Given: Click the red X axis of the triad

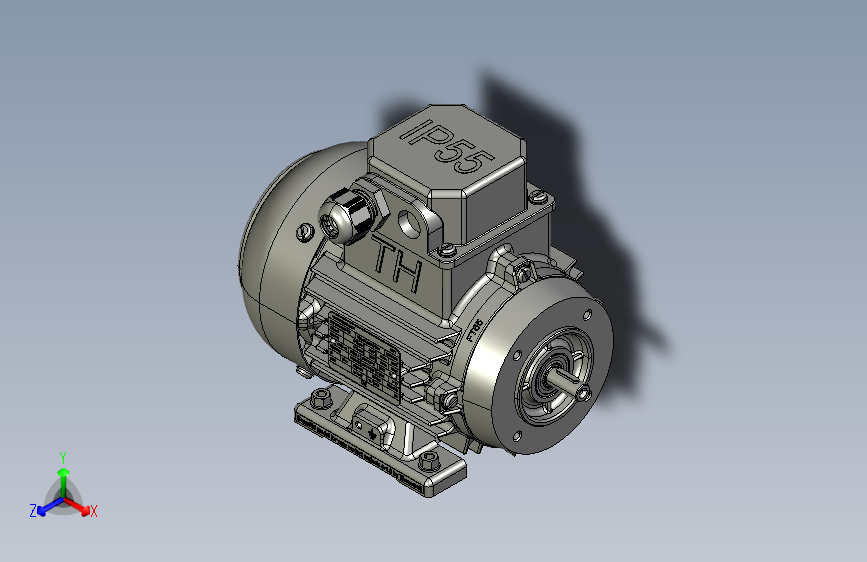Looking at the screenshot, I should [x=77, y=507].
